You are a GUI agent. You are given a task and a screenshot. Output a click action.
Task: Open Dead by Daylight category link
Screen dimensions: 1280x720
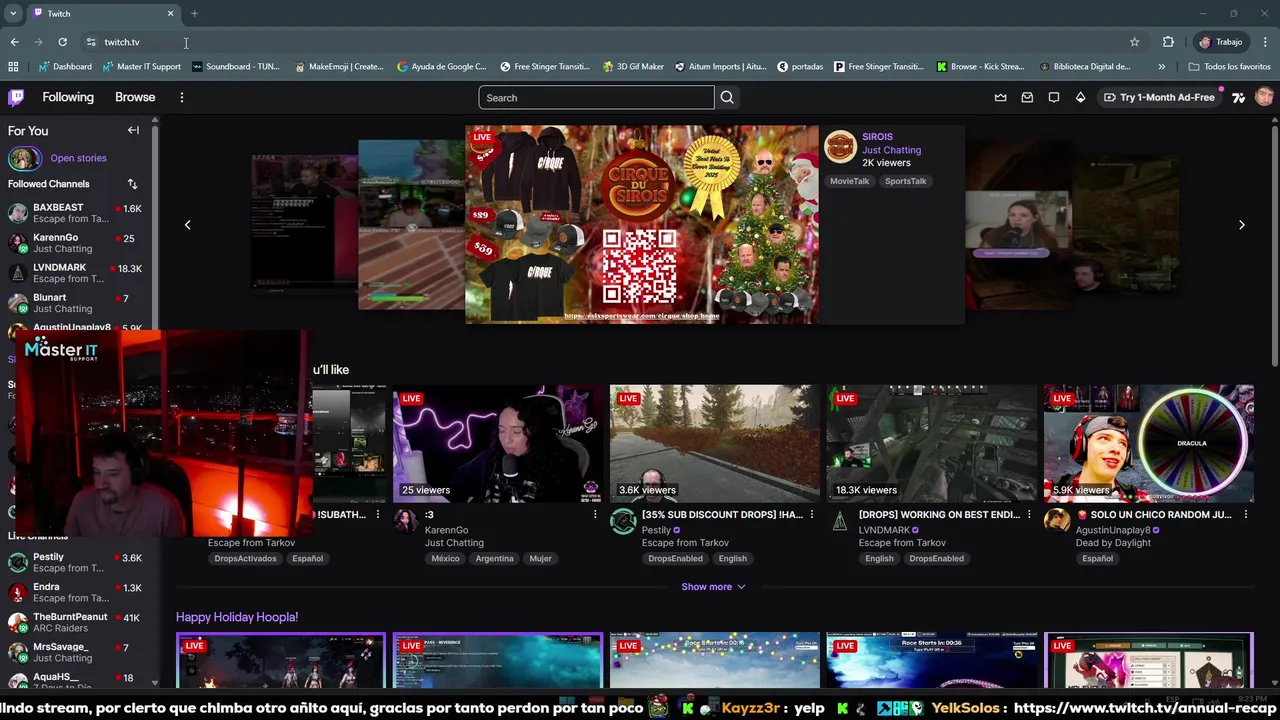(1113, 543)
